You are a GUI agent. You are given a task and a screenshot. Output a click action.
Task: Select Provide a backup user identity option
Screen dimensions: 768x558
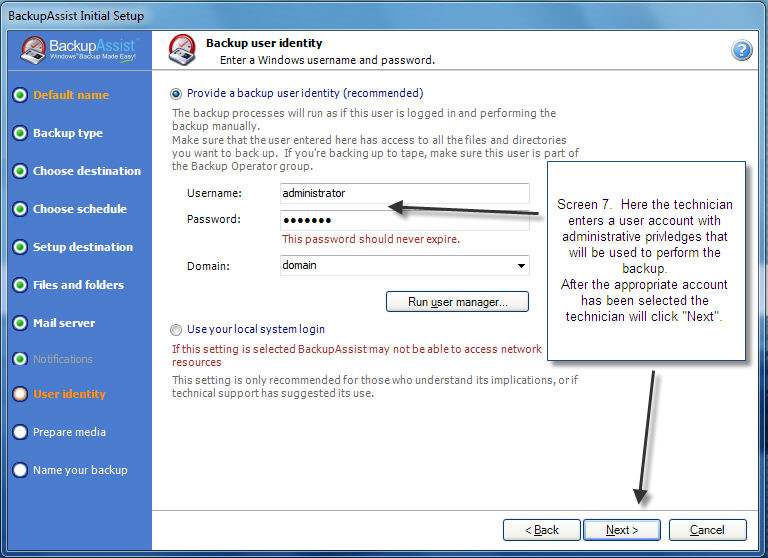(177, 93)
